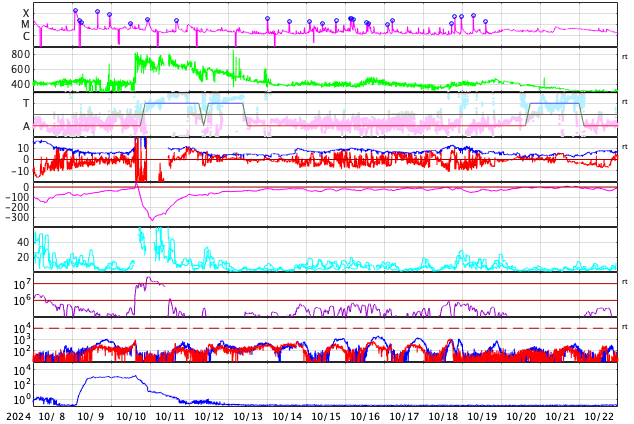Open the rt link beside the dashed red line
This screenshot has width=634, height=424.
coord(624,327)
